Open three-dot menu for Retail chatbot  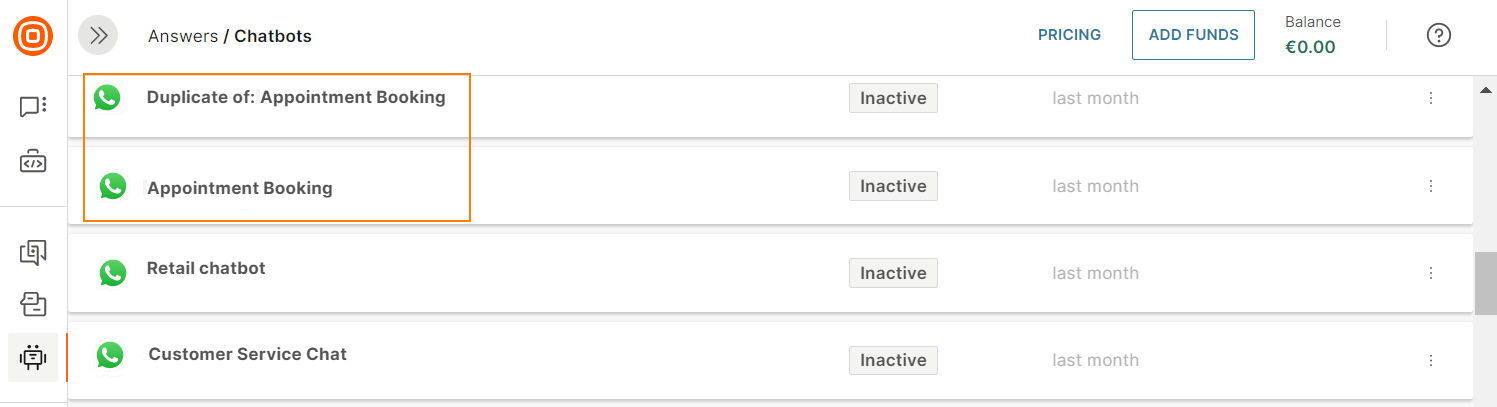1431,273
